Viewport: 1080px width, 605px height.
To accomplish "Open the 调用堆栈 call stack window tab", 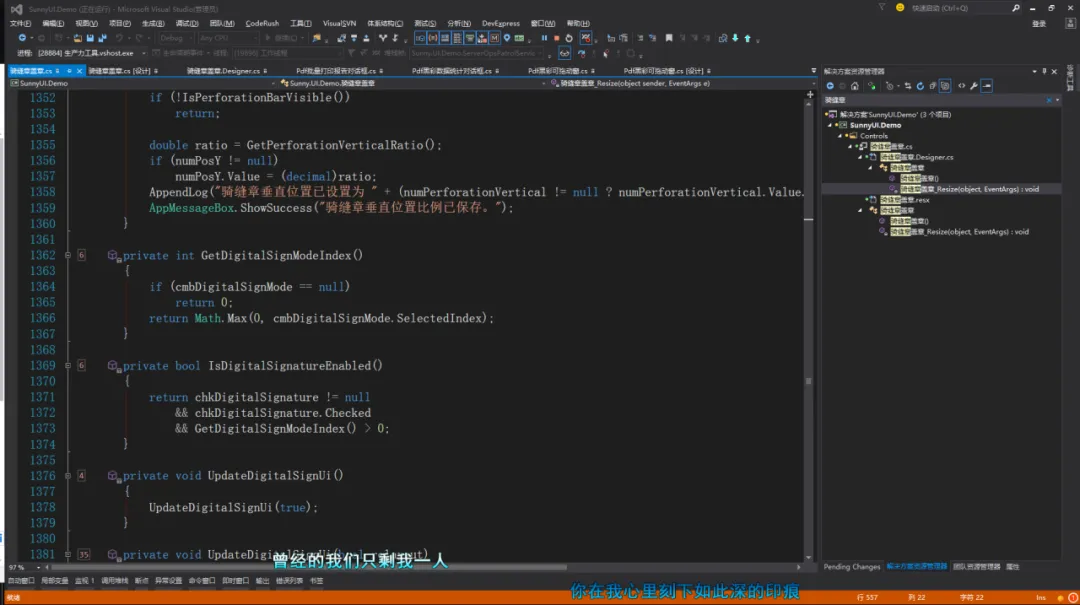I will point(114,581).
